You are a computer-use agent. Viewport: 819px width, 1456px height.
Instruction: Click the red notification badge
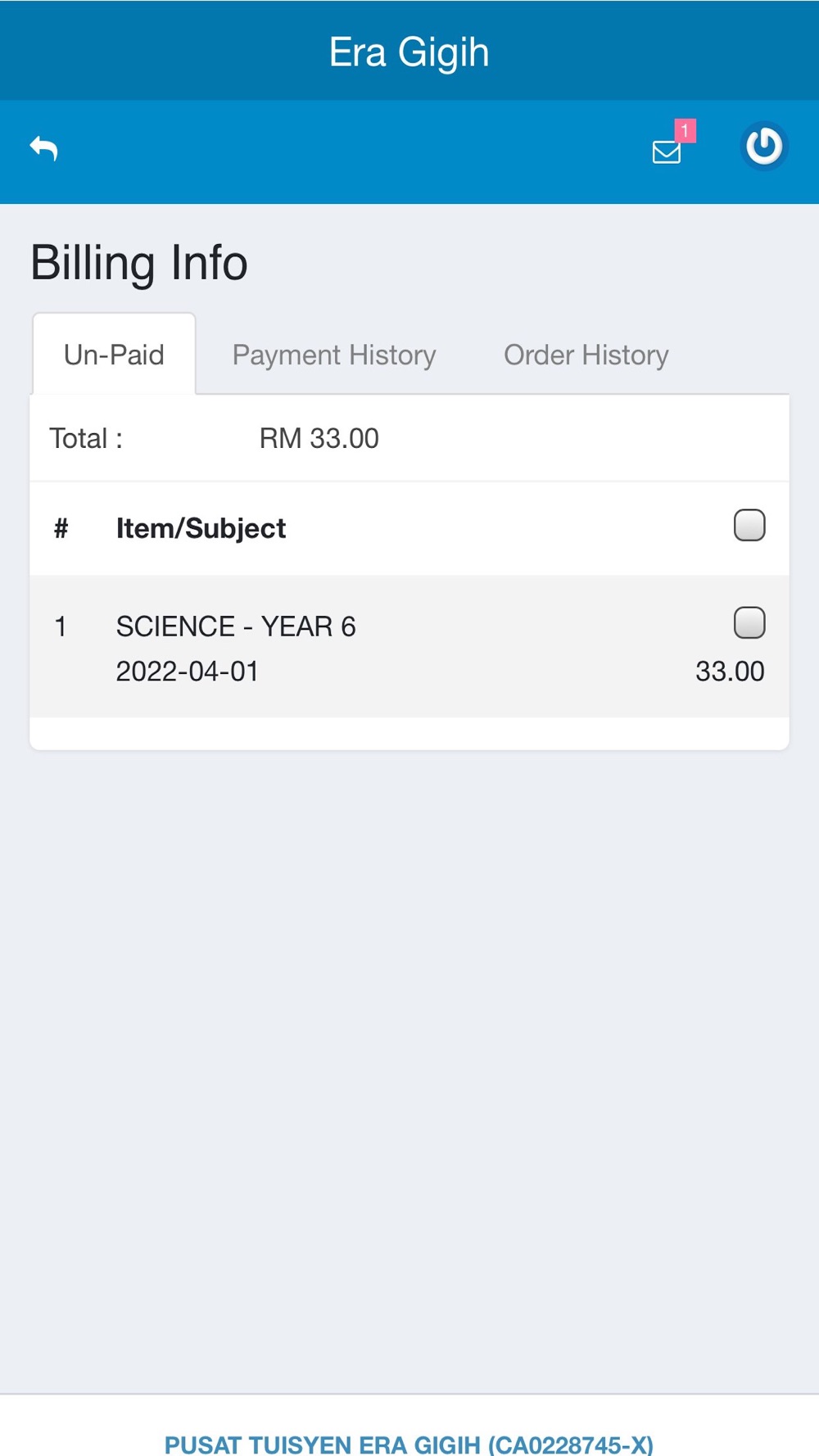(686, 130)
